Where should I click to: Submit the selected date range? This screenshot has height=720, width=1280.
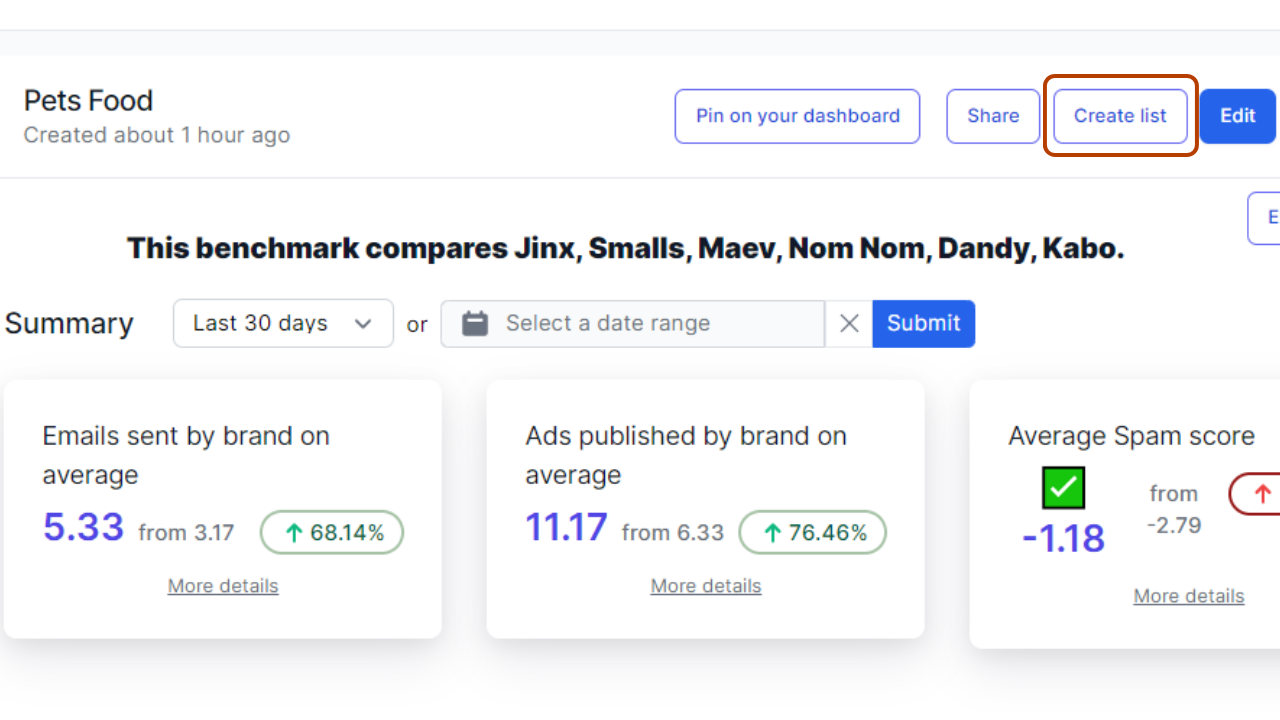pos(923,324)
